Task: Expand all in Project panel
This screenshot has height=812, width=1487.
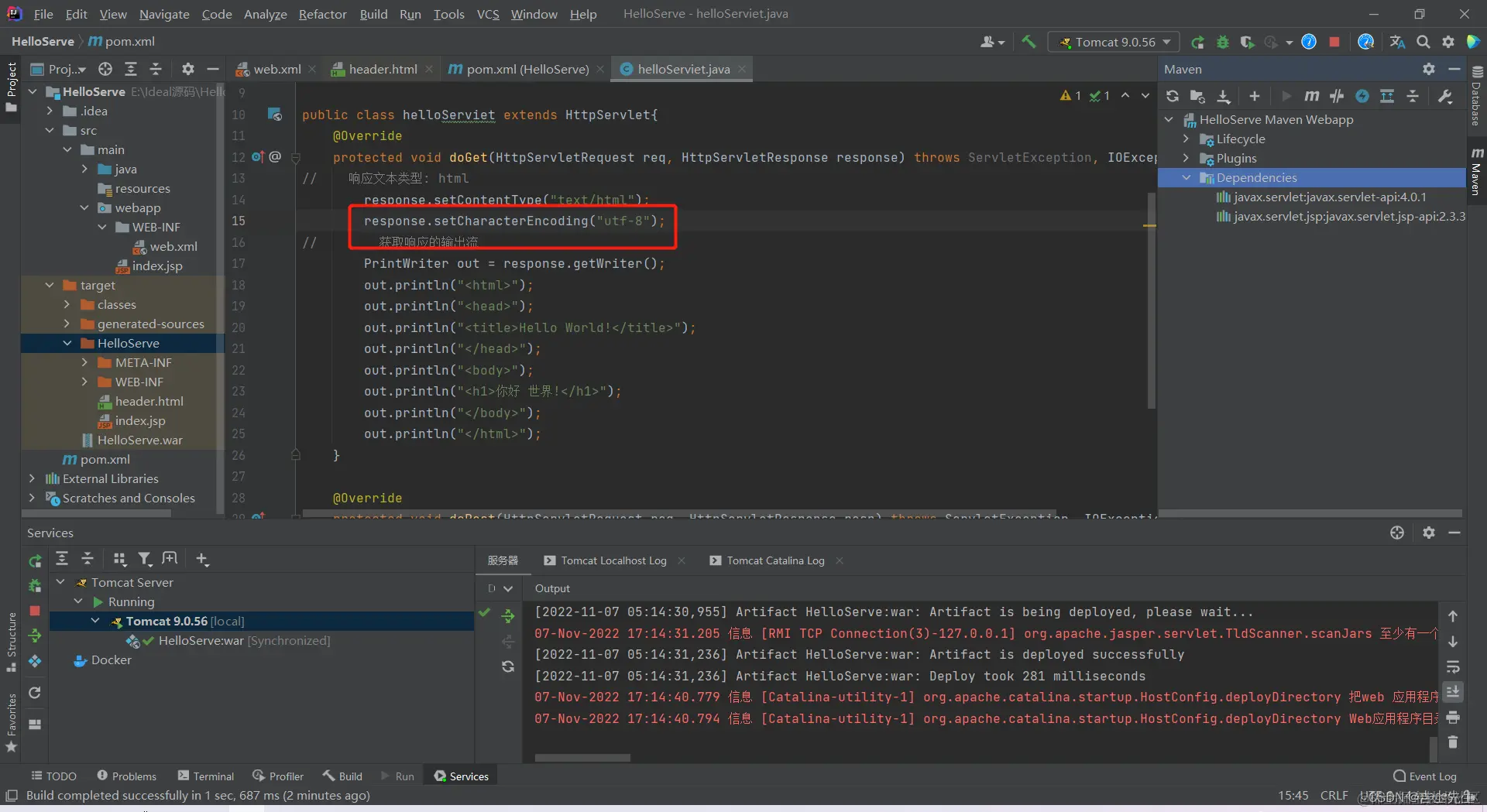Action: (x=131, y=69)
